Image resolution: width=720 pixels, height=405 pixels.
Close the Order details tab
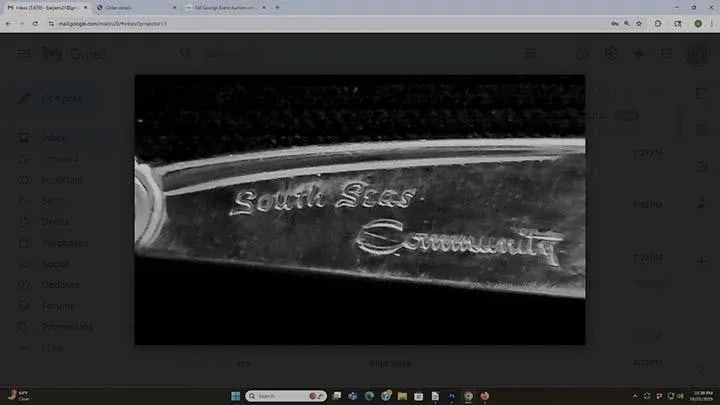tap(174, 7)
